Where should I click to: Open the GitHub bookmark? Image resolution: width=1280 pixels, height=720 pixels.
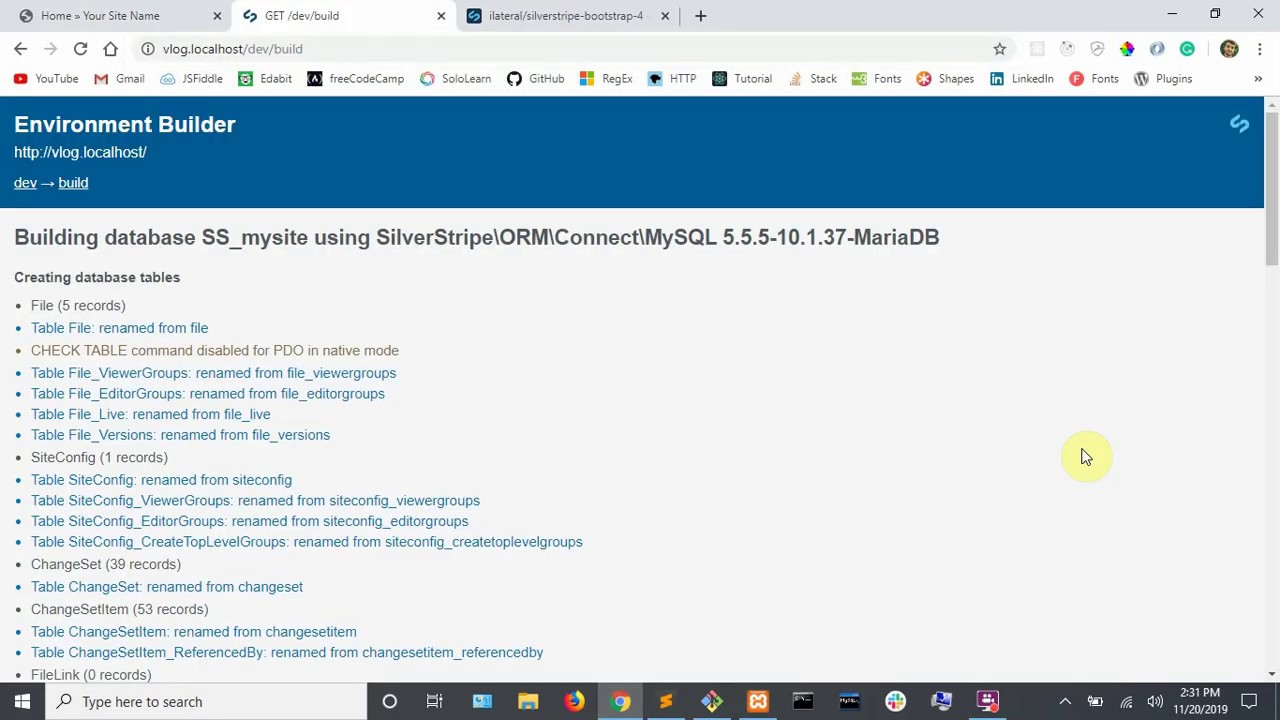pyautogui.click(x=536, y=79)
